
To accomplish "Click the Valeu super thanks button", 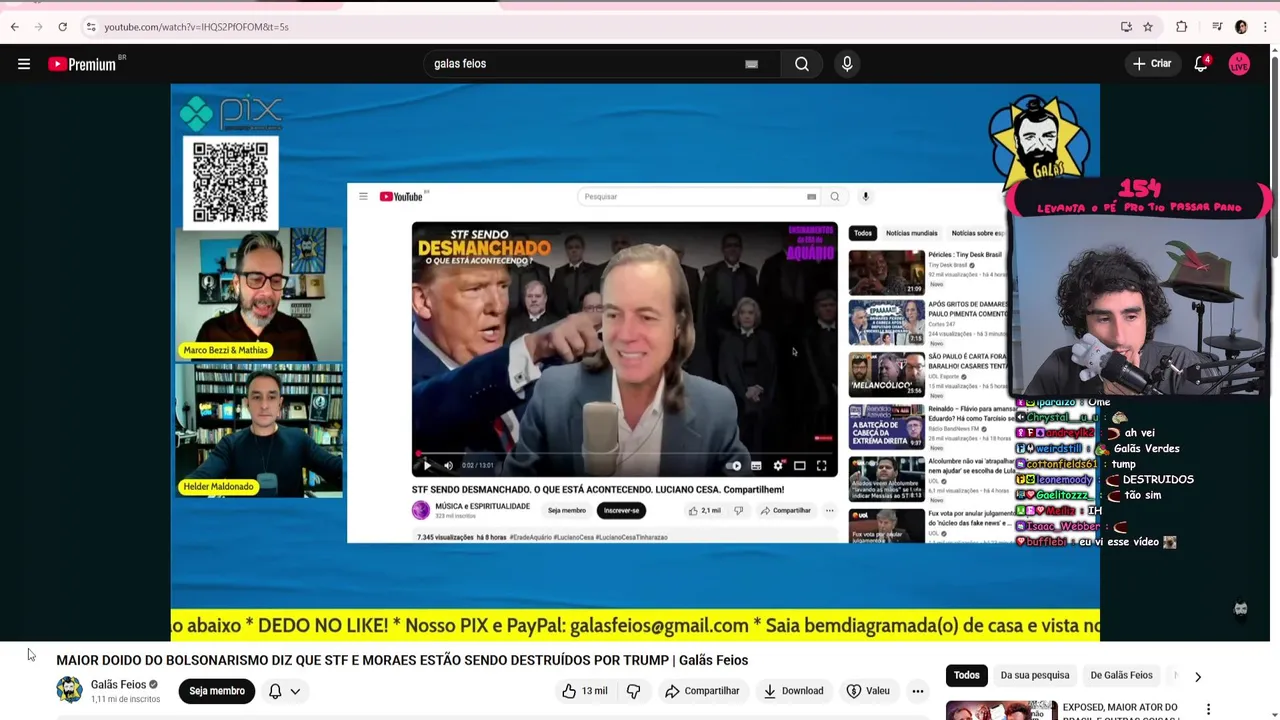I will coord(868,691).
